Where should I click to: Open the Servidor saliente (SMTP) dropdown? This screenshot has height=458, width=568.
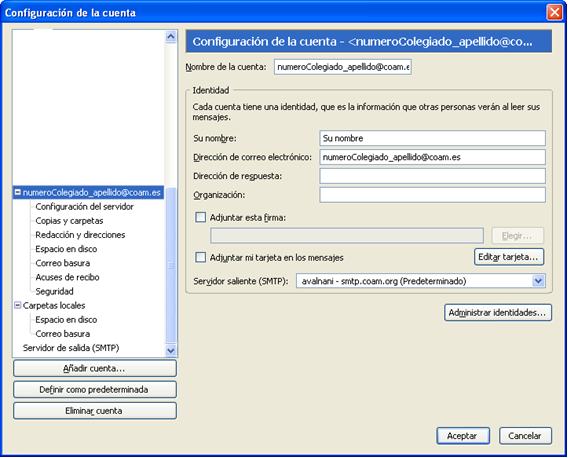[538, 281]
